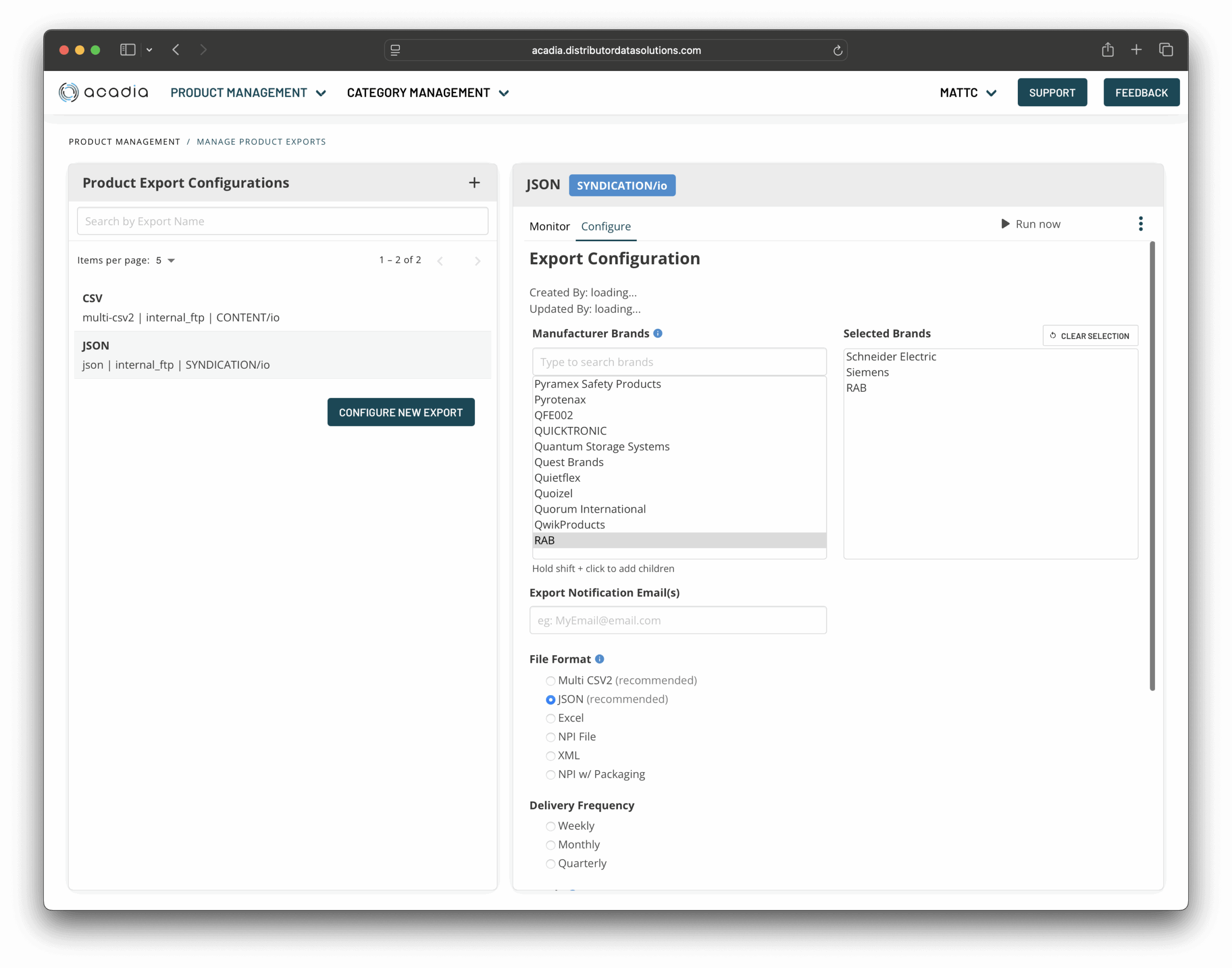Select the Multi CSV2 file format
1232x968 pixels.
point(550,681)
